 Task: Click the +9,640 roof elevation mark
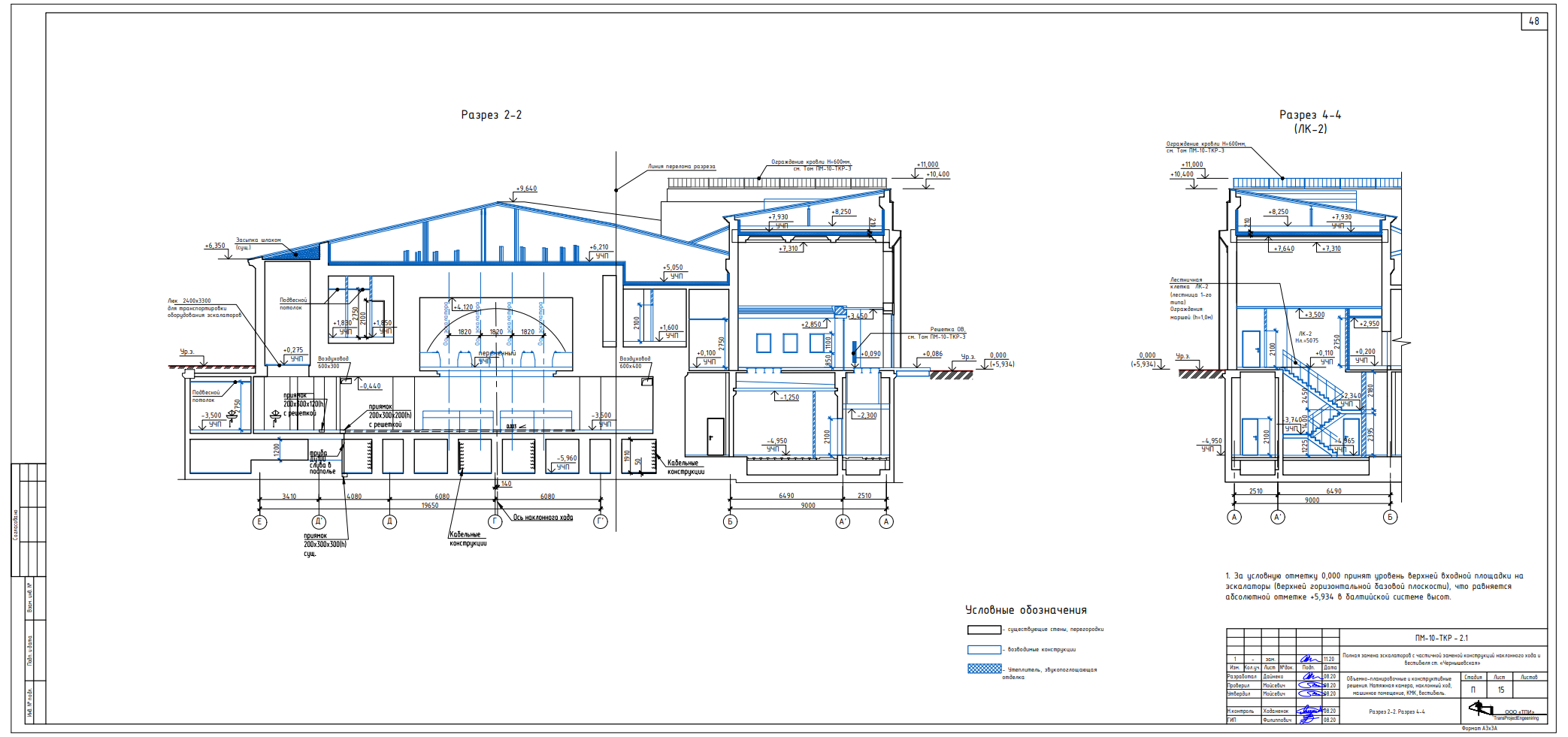tap(526, 189)
